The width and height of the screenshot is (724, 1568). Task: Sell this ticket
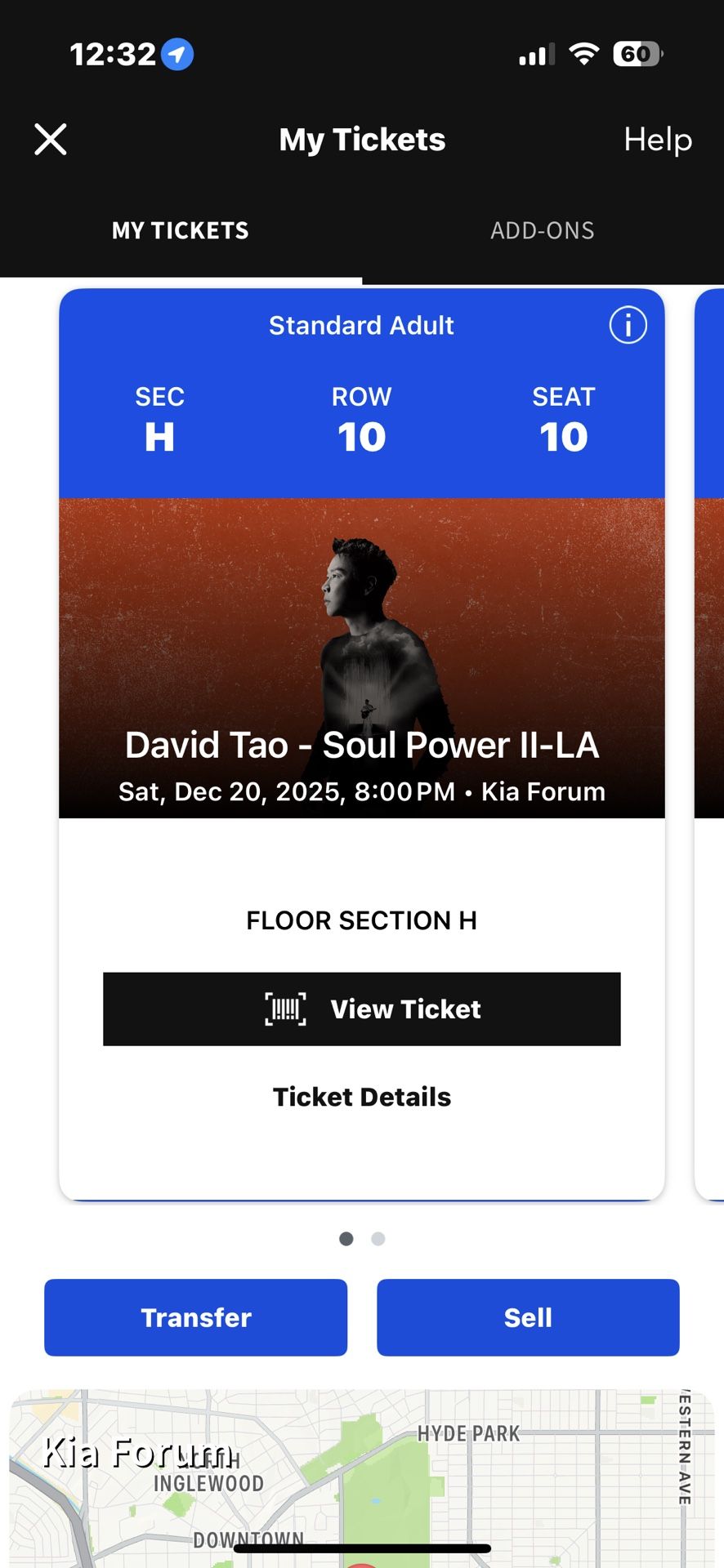click(528, 1317)
